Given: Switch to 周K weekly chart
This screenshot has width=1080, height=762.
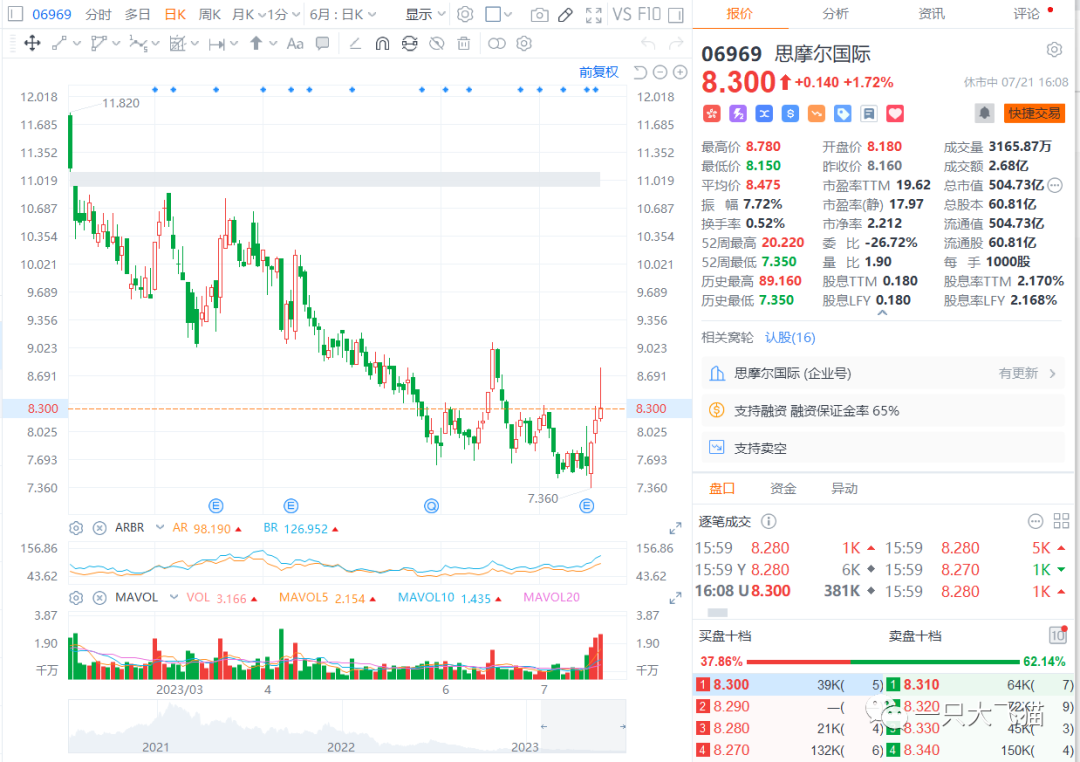Looking at the screenshot, I should (209, 14).
